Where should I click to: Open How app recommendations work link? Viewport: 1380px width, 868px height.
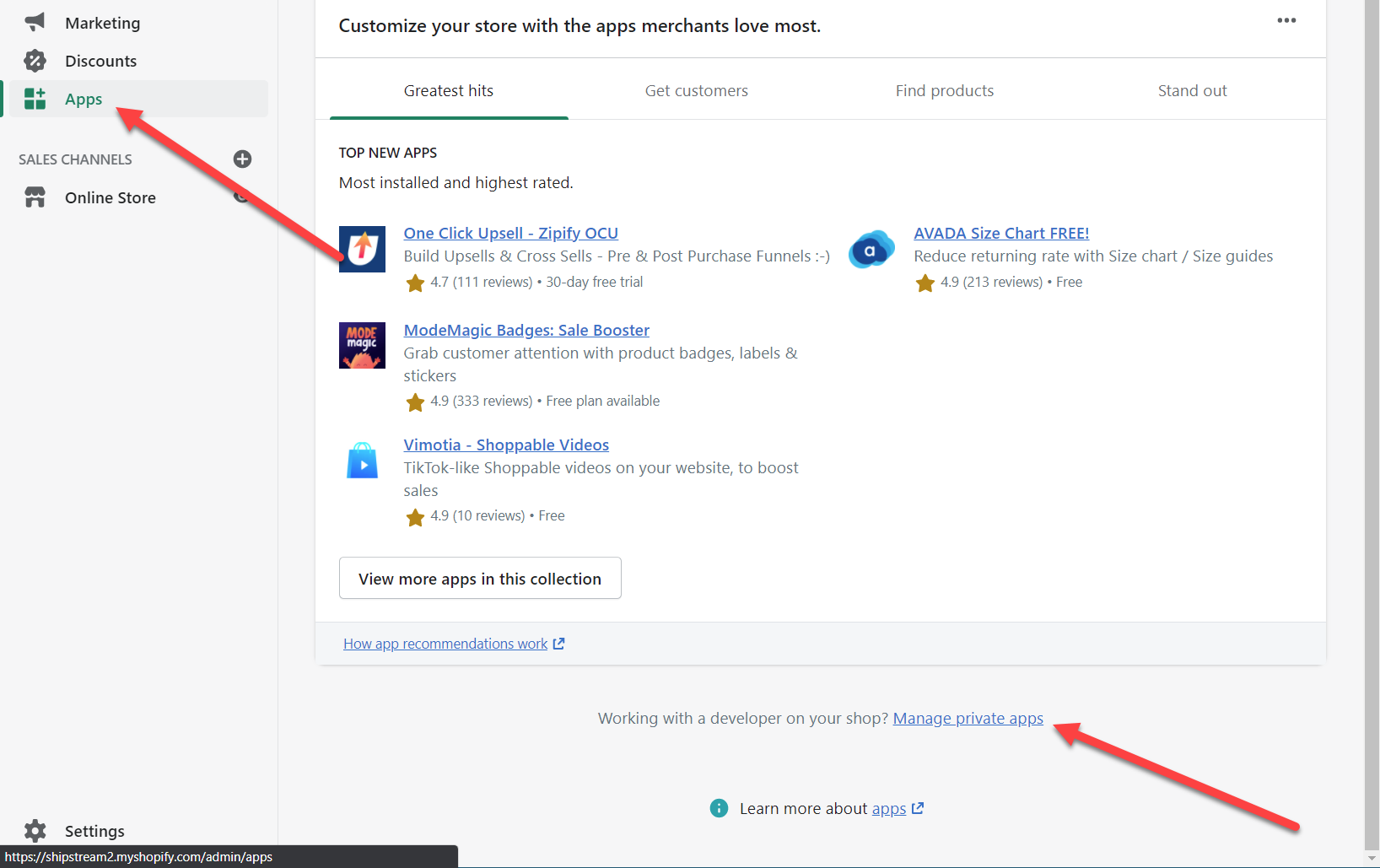click(x=445, y=644)
